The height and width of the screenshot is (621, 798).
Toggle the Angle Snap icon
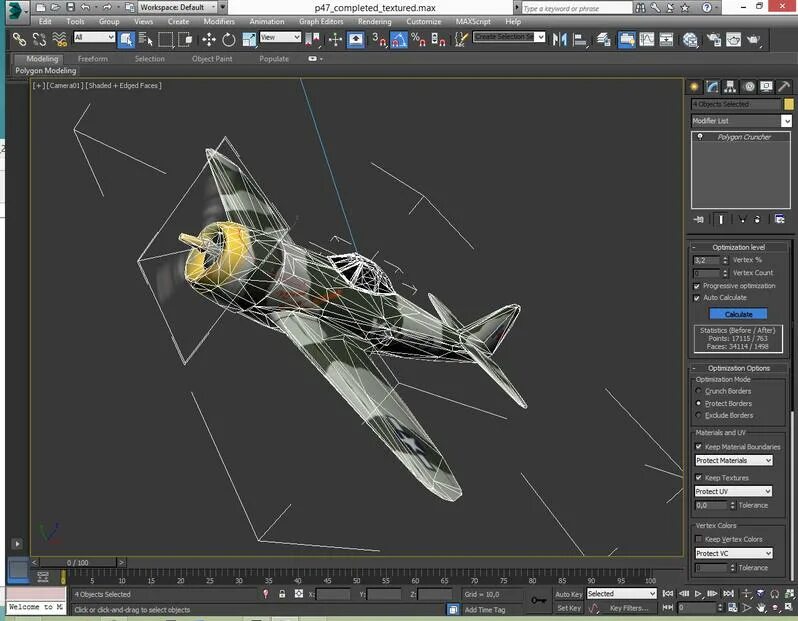[x=399, y=40]
